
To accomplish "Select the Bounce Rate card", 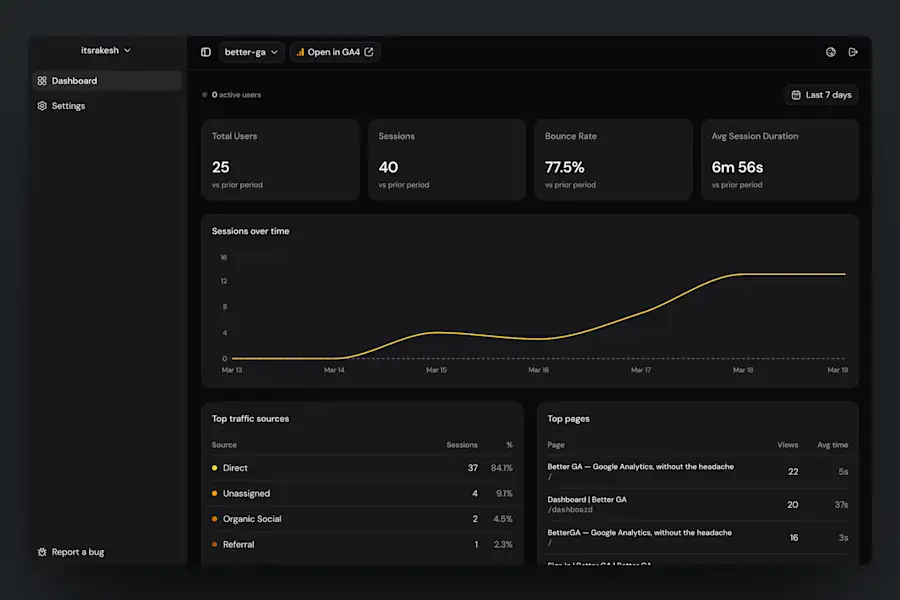I will pyautogui.click(x=613, y=160).
